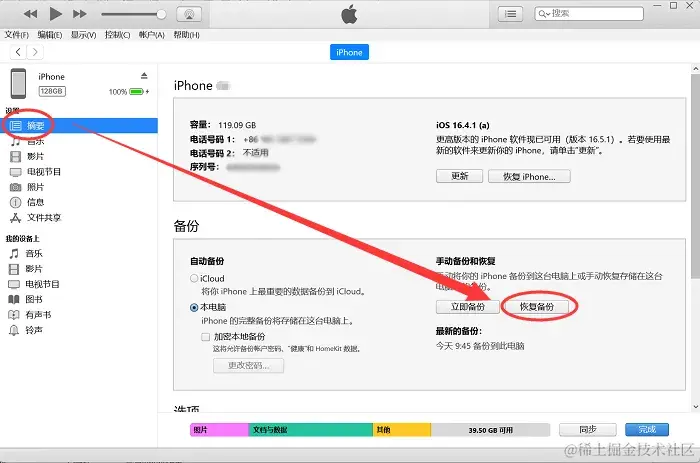Viewport: 700px width, 463px height.
Task: Open the list view icon button
Action: point(510,14)
